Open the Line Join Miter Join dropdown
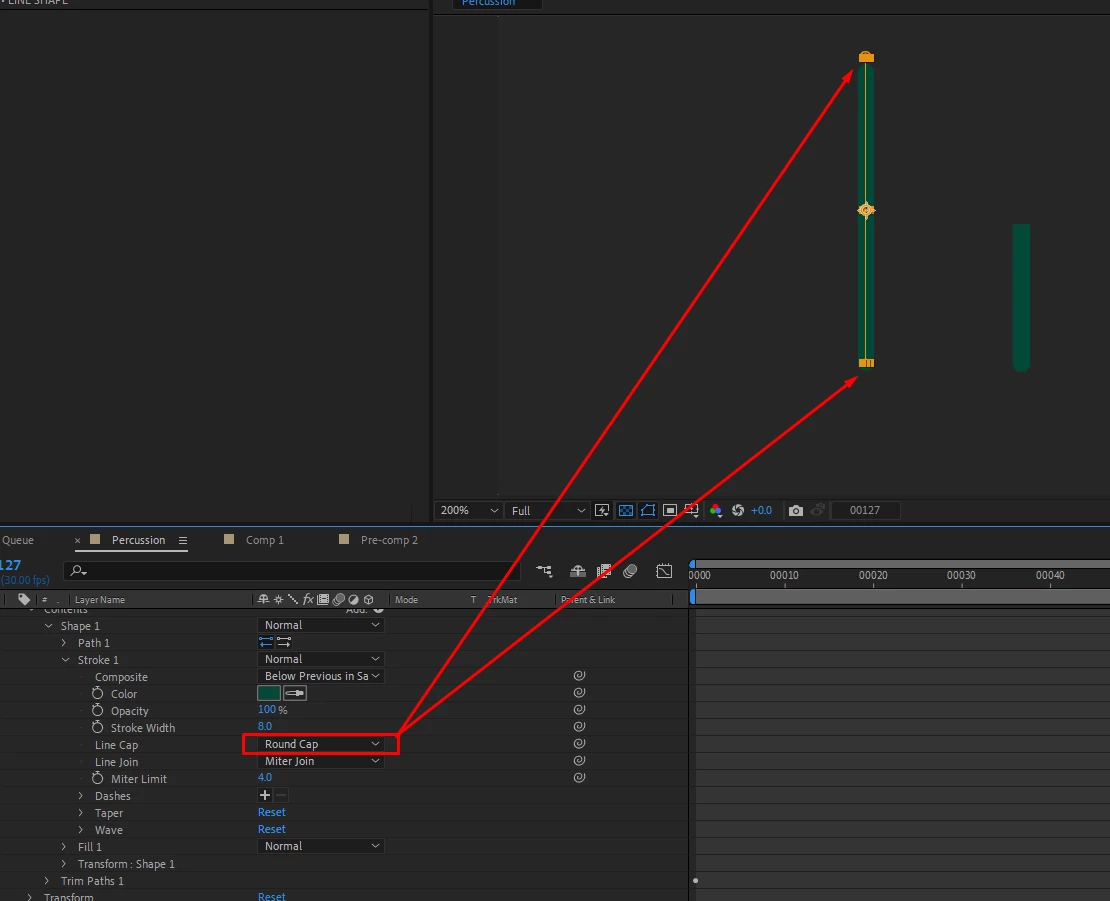 (321, 761)
